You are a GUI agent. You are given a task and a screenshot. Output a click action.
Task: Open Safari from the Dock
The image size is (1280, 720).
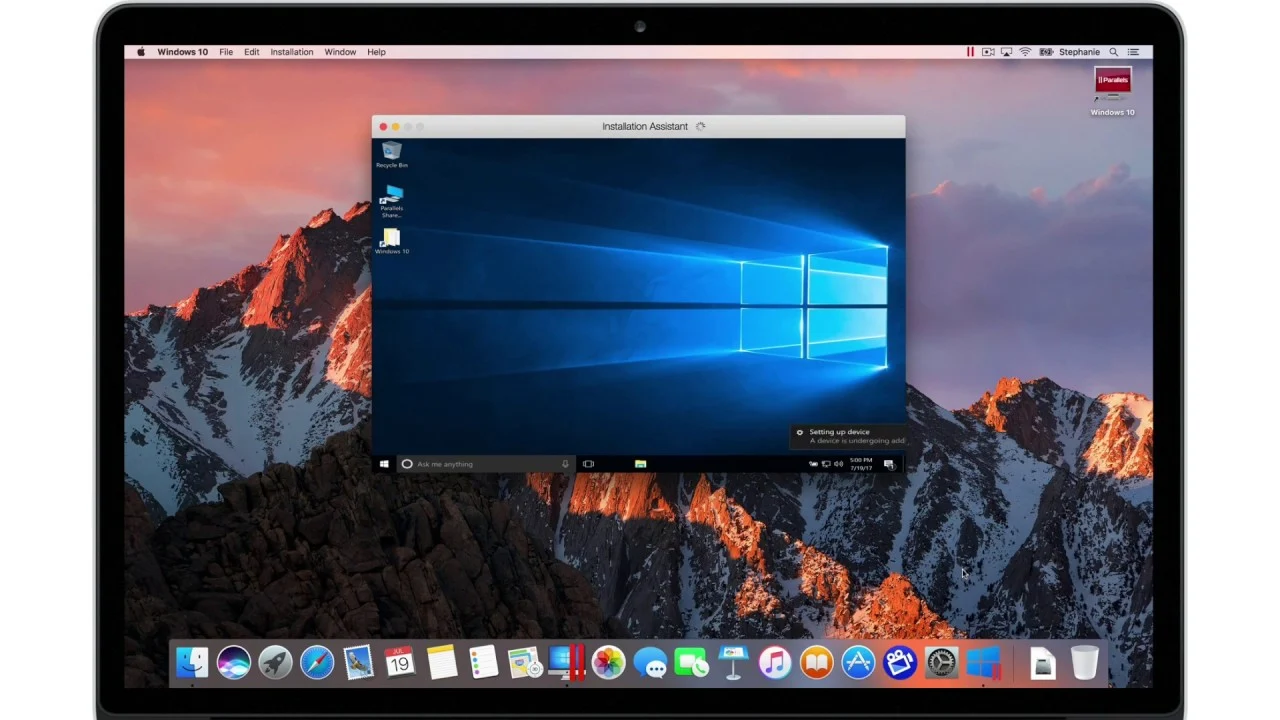(x=317, y=662)
